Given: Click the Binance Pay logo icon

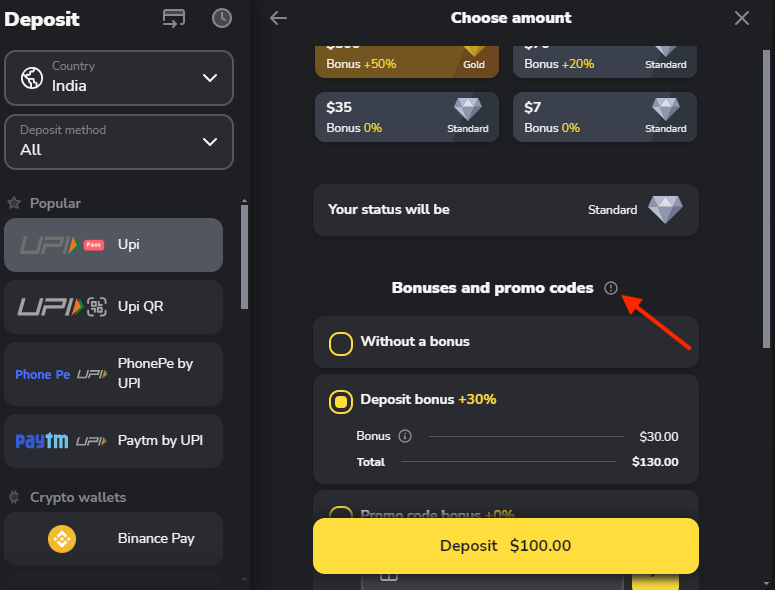Looking at the screenshot, I should 62,538.
